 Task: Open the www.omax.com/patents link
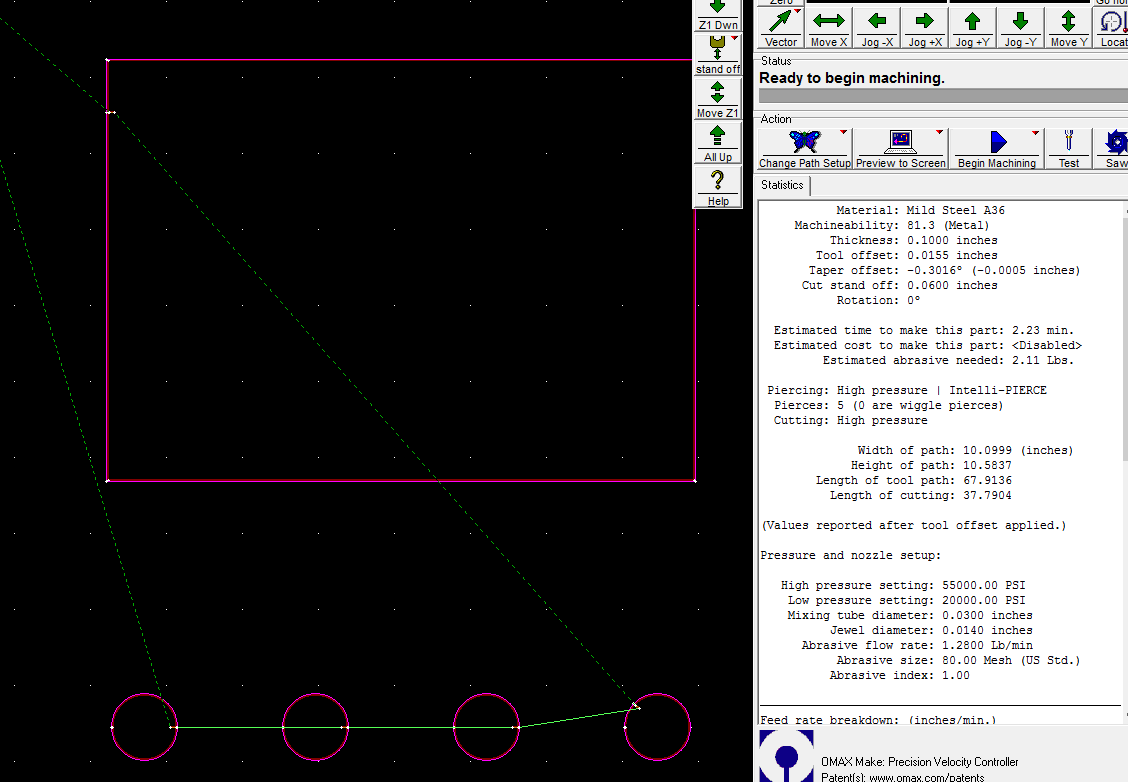pyautogui.click(x=927, y=777)
